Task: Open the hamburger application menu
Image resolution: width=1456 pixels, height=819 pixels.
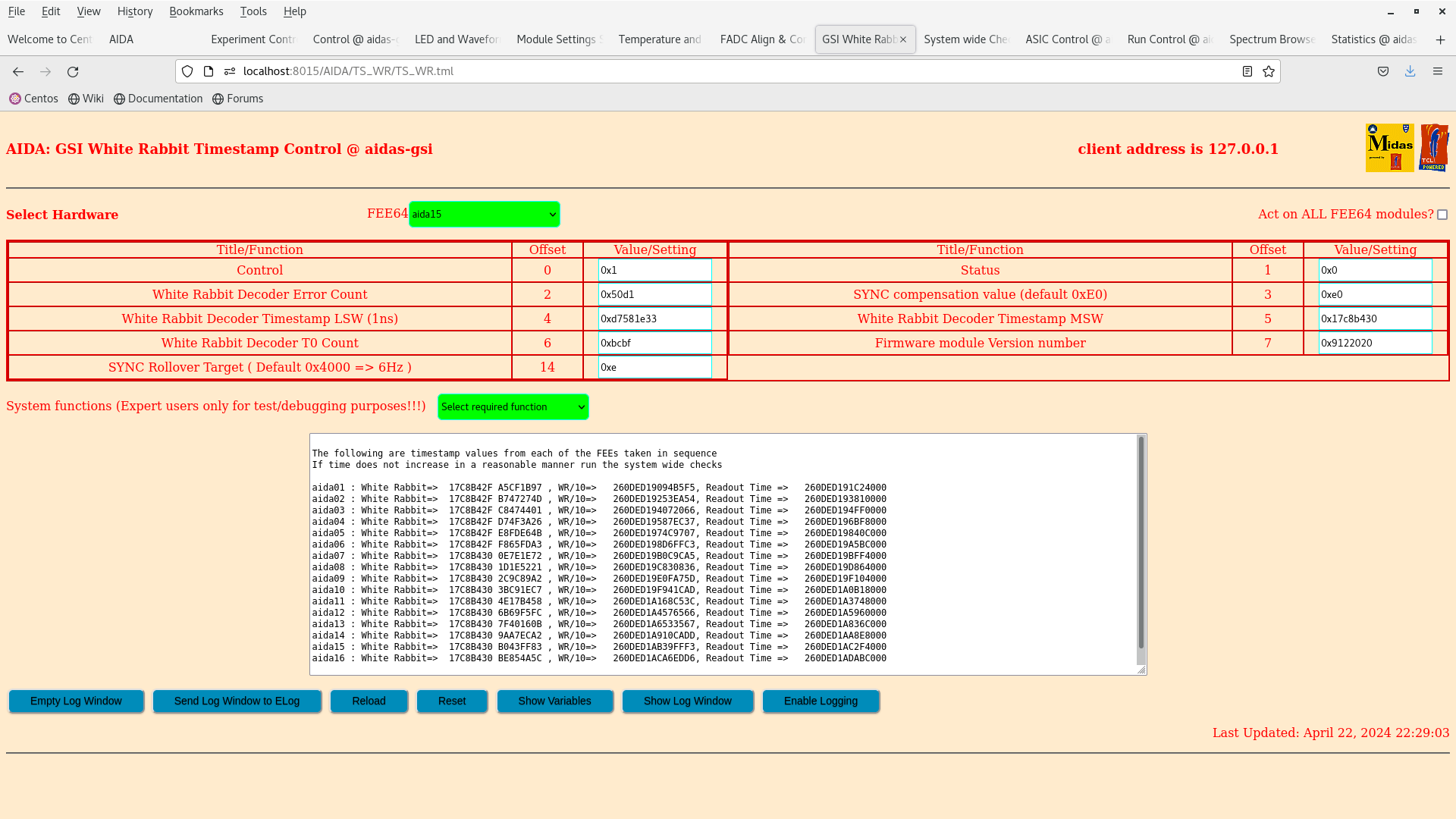Action: (1437, 71)
